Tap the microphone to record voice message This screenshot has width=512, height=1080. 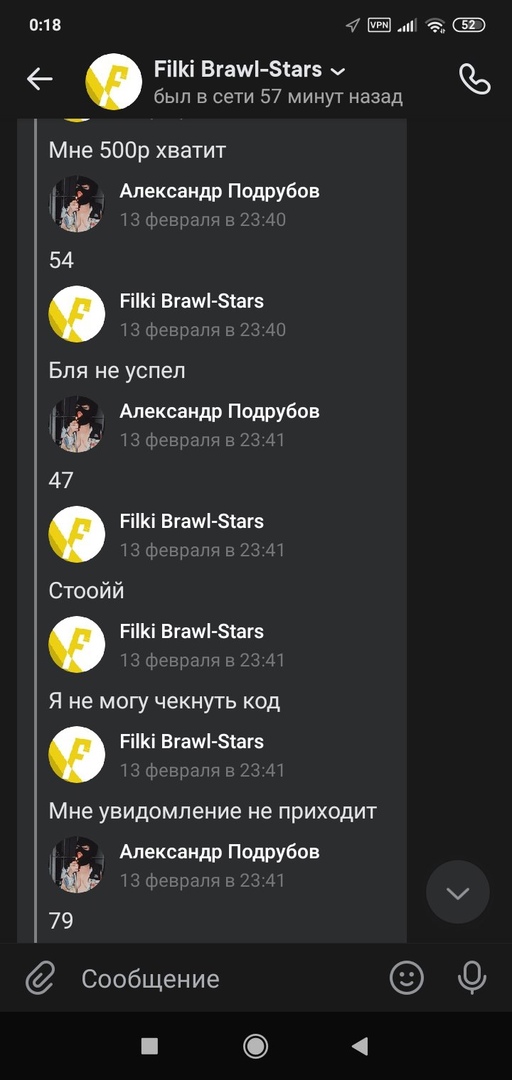pyautogui.click(x=472, y=977)
